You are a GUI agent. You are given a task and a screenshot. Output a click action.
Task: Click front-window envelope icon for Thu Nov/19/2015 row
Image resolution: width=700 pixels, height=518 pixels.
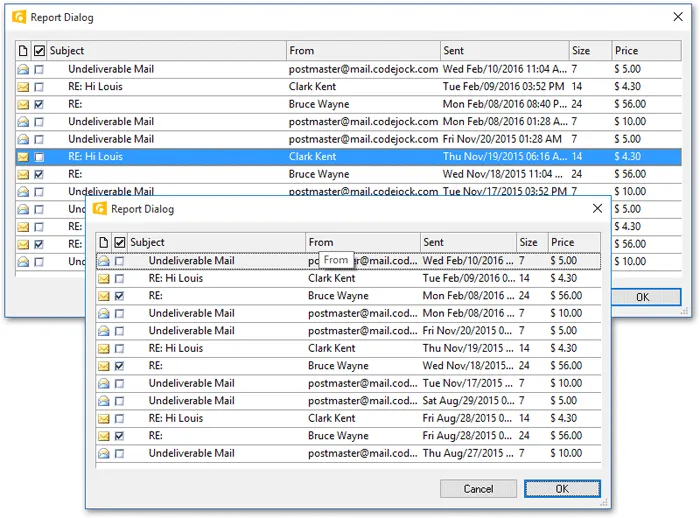click(104, 348)
